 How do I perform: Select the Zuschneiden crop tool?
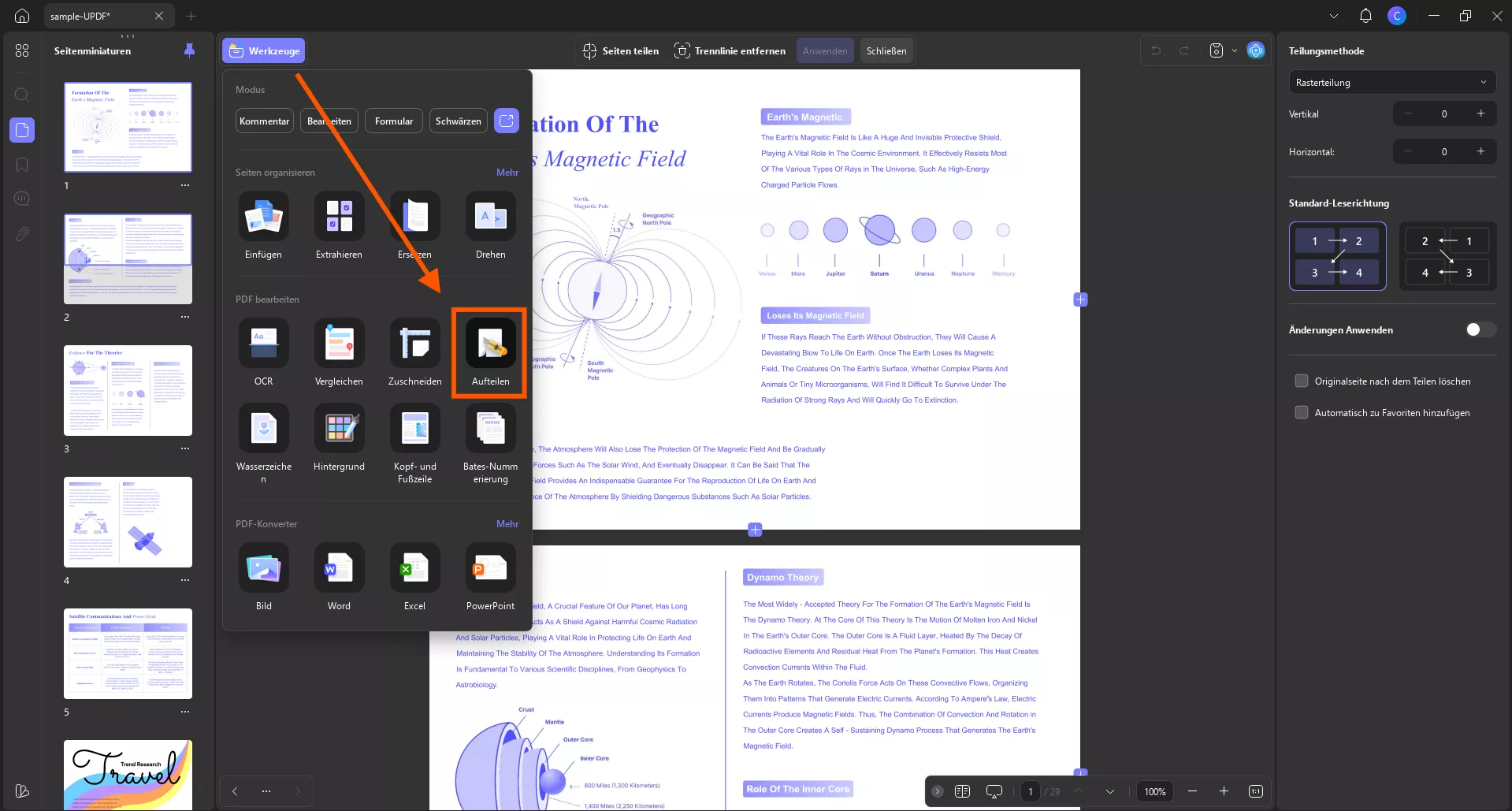pyautogui.click(x=414, y=352)
